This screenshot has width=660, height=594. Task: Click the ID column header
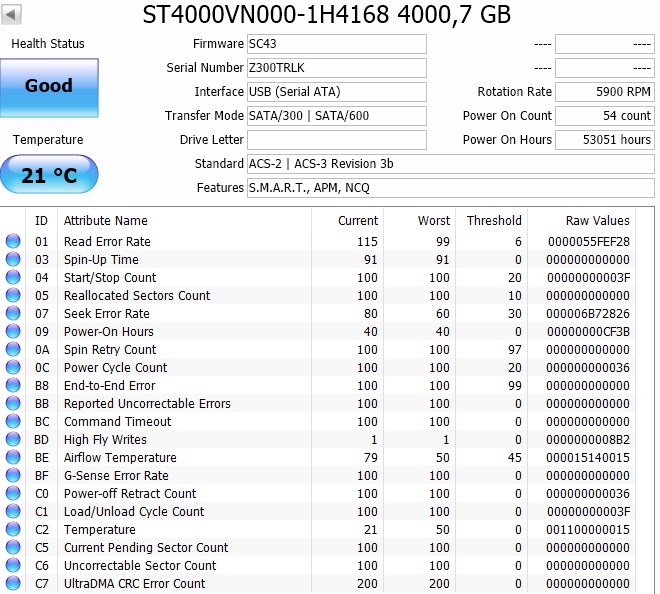point(41,221)
